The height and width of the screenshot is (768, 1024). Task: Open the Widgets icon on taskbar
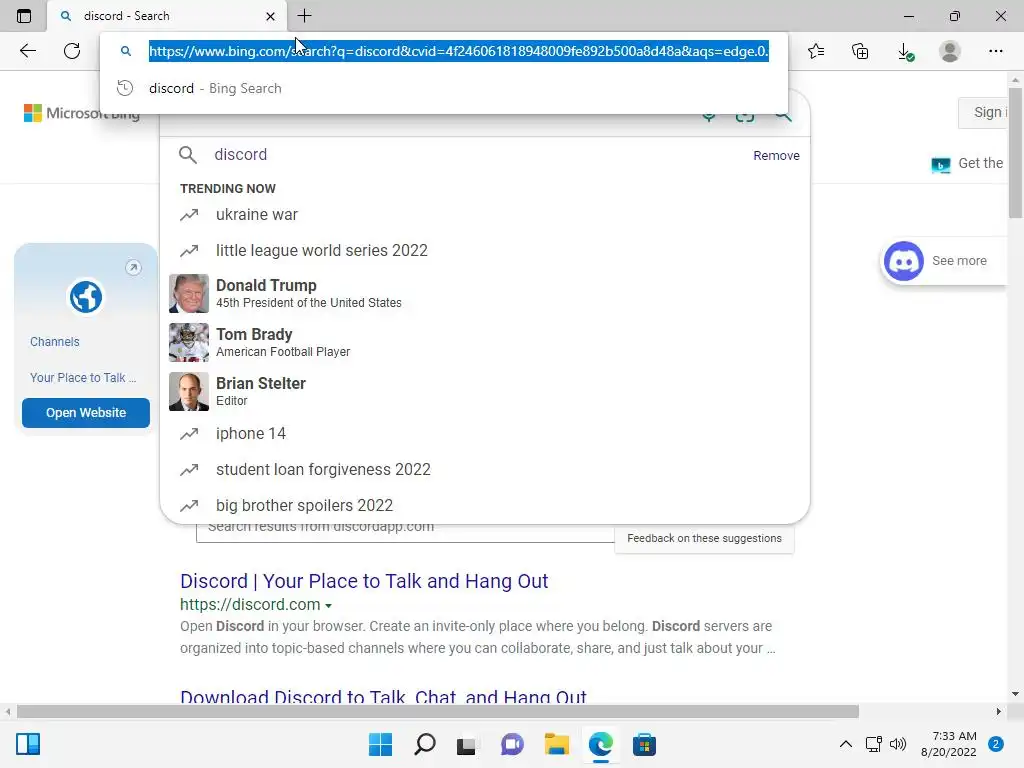click(x=28, y=744)
